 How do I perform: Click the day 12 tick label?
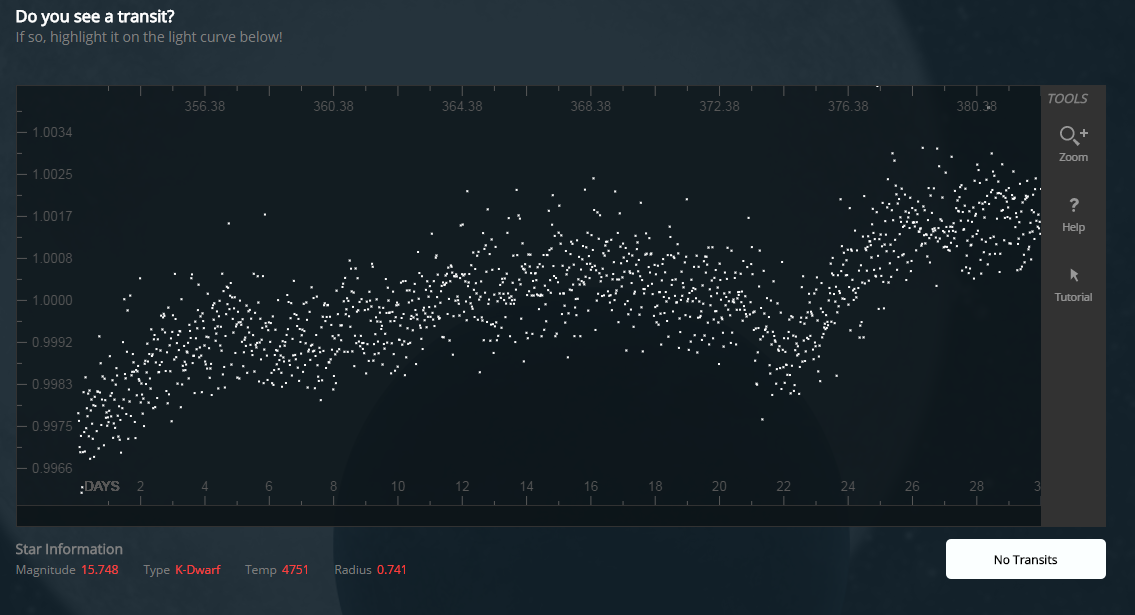coord(462,487)
